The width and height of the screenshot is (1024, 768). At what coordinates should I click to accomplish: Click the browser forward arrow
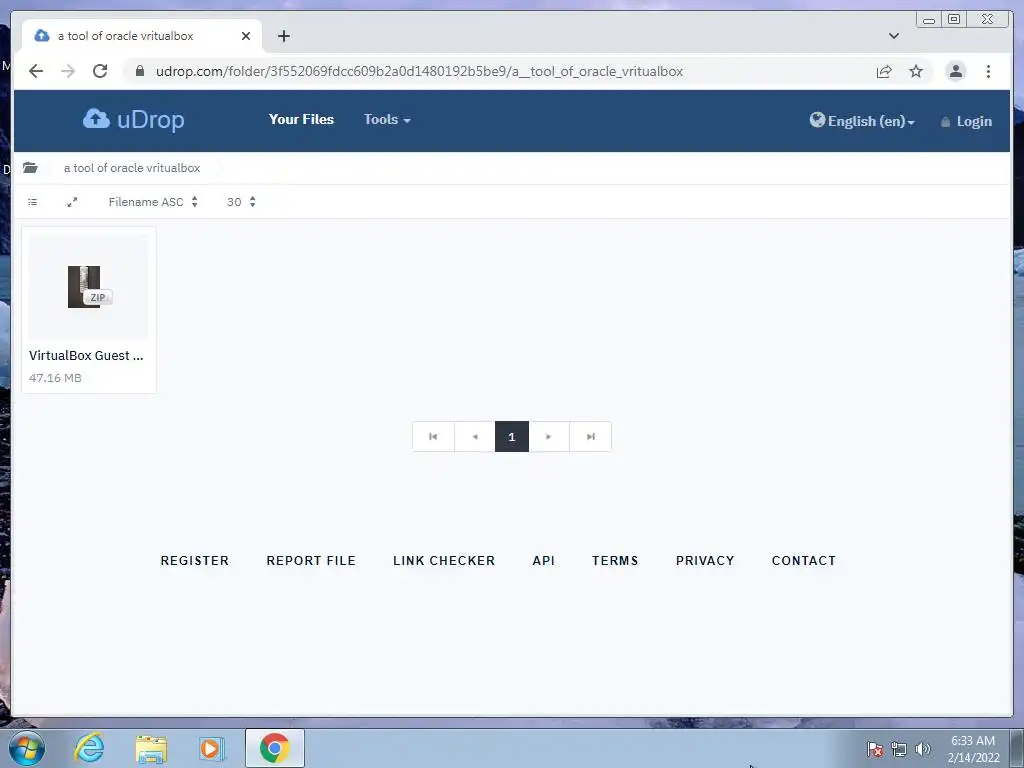coord(68,71)
